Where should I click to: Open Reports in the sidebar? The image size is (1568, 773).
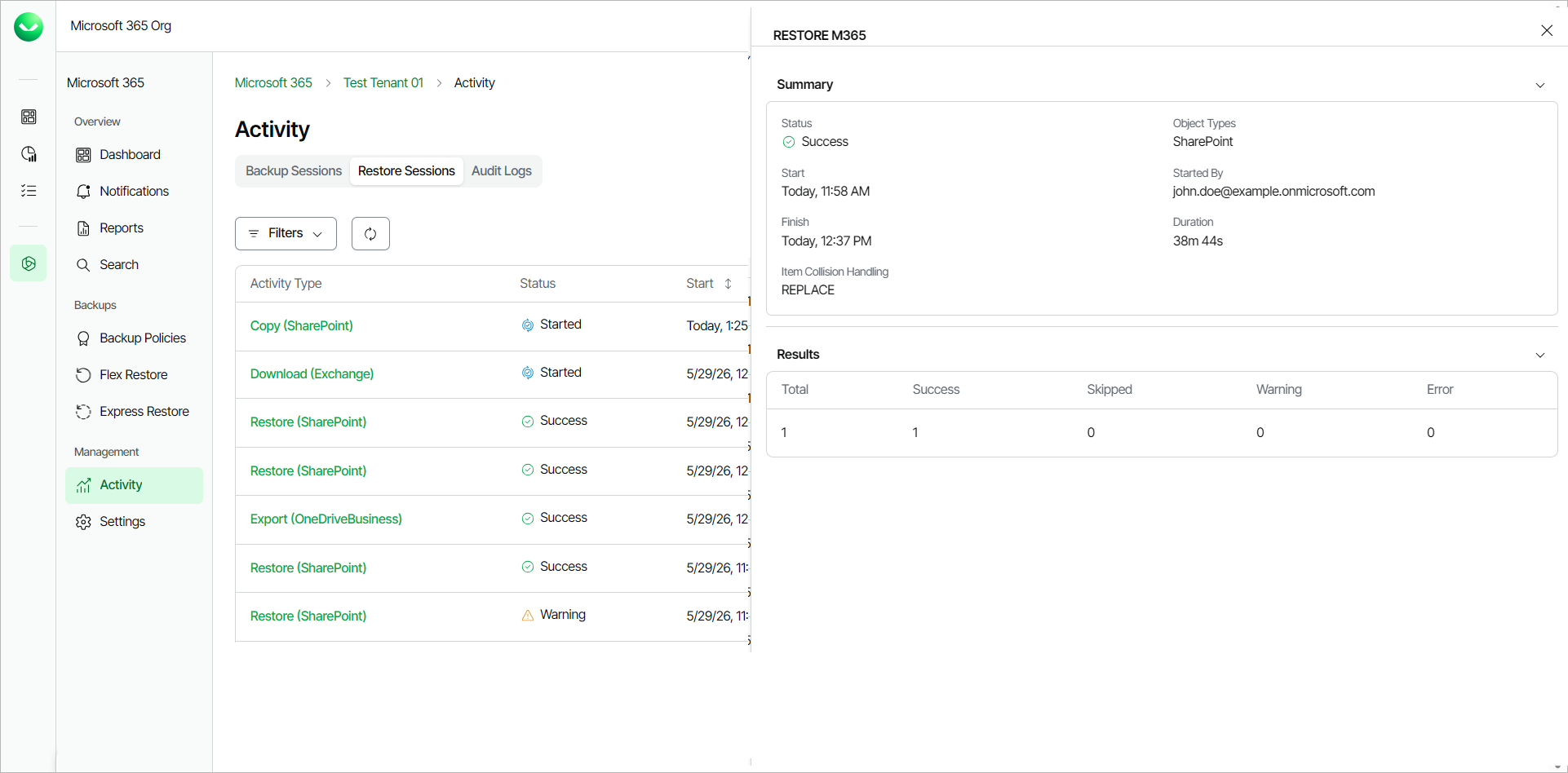point(134,228)
